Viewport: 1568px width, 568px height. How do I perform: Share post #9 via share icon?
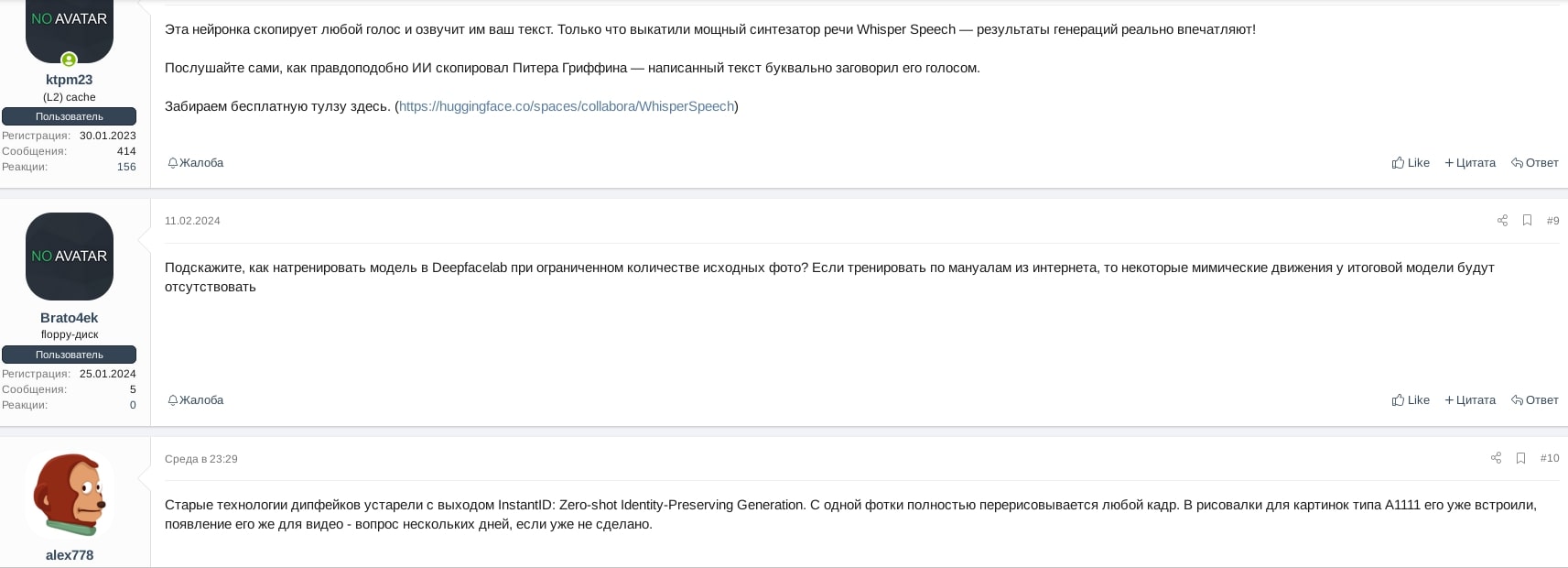coord(1502,221)
